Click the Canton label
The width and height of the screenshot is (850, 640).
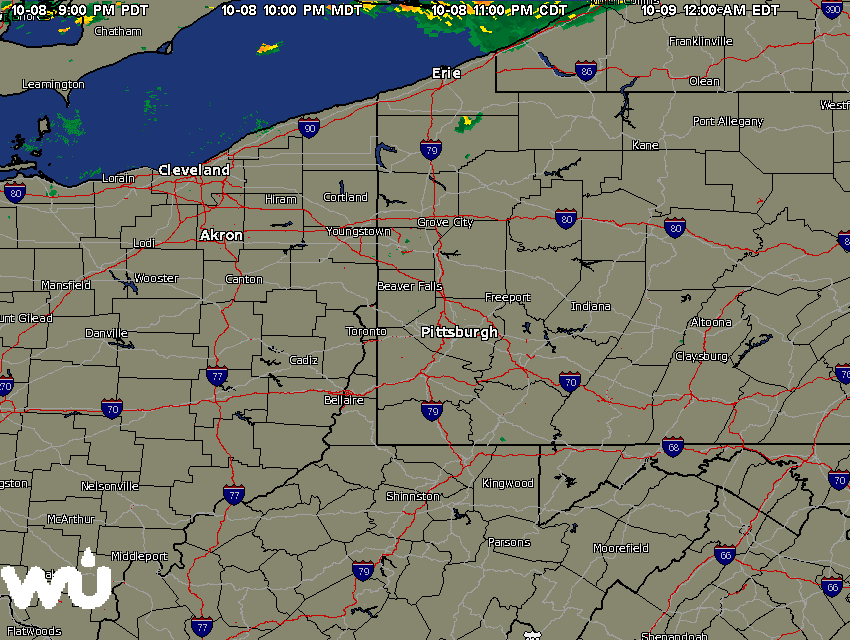(244, 280)
